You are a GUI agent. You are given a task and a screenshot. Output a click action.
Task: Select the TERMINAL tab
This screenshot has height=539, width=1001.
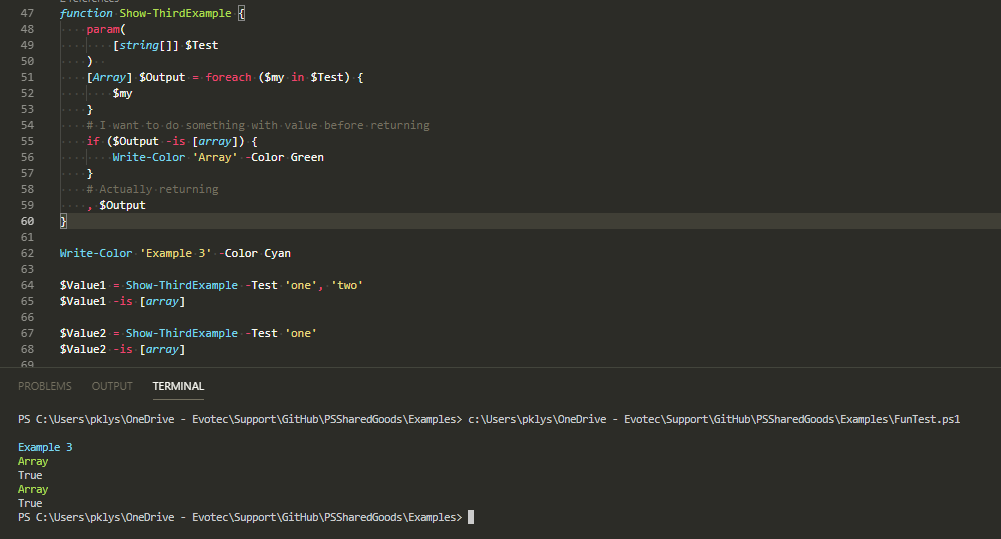[x=178, y=386]
